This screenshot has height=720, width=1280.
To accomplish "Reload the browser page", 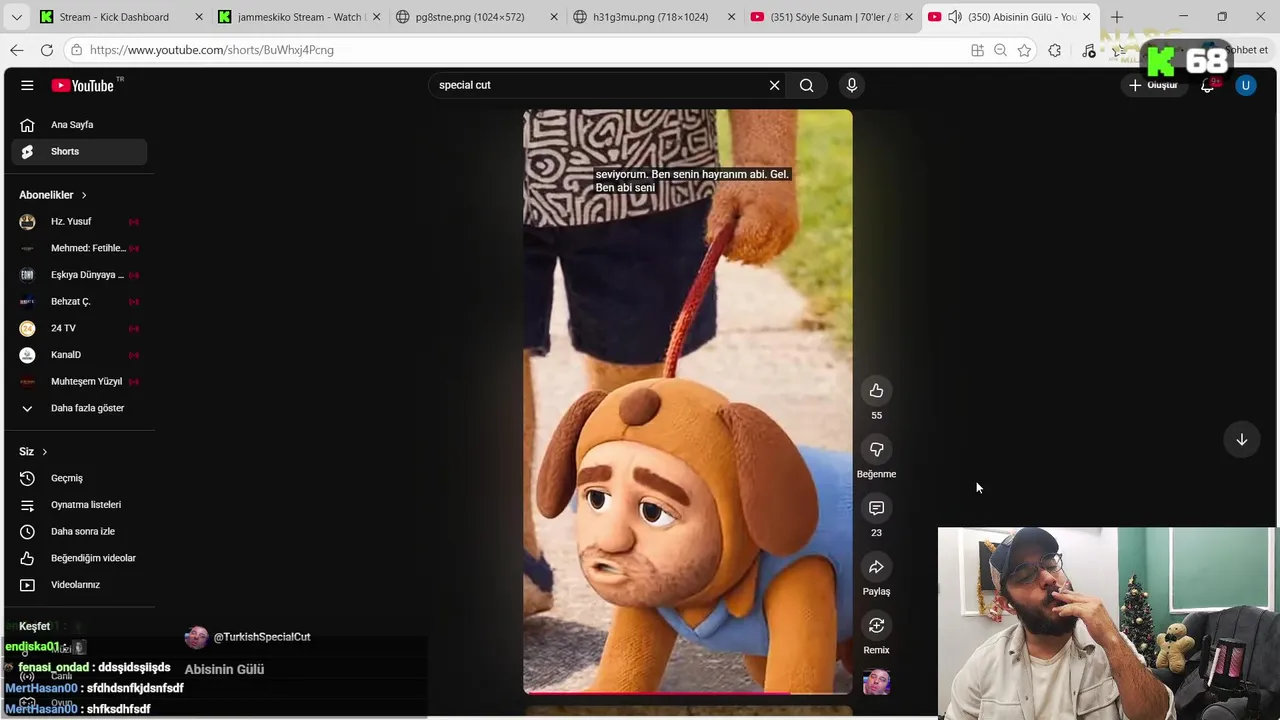I will pos(46,50).
